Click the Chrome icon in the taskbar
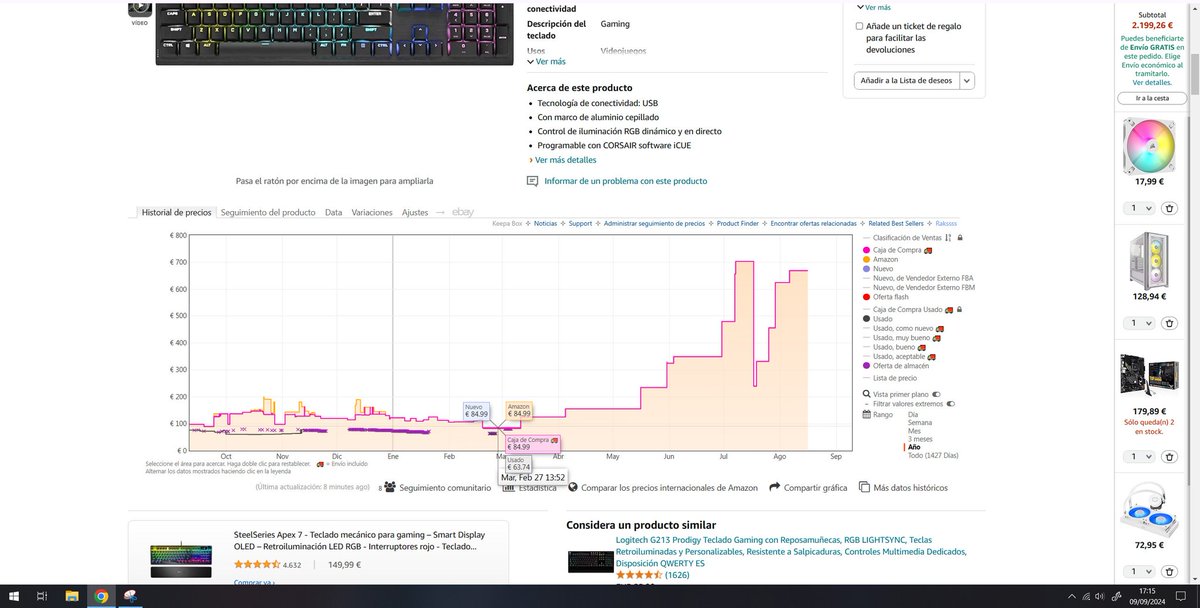 pos(101,596)
